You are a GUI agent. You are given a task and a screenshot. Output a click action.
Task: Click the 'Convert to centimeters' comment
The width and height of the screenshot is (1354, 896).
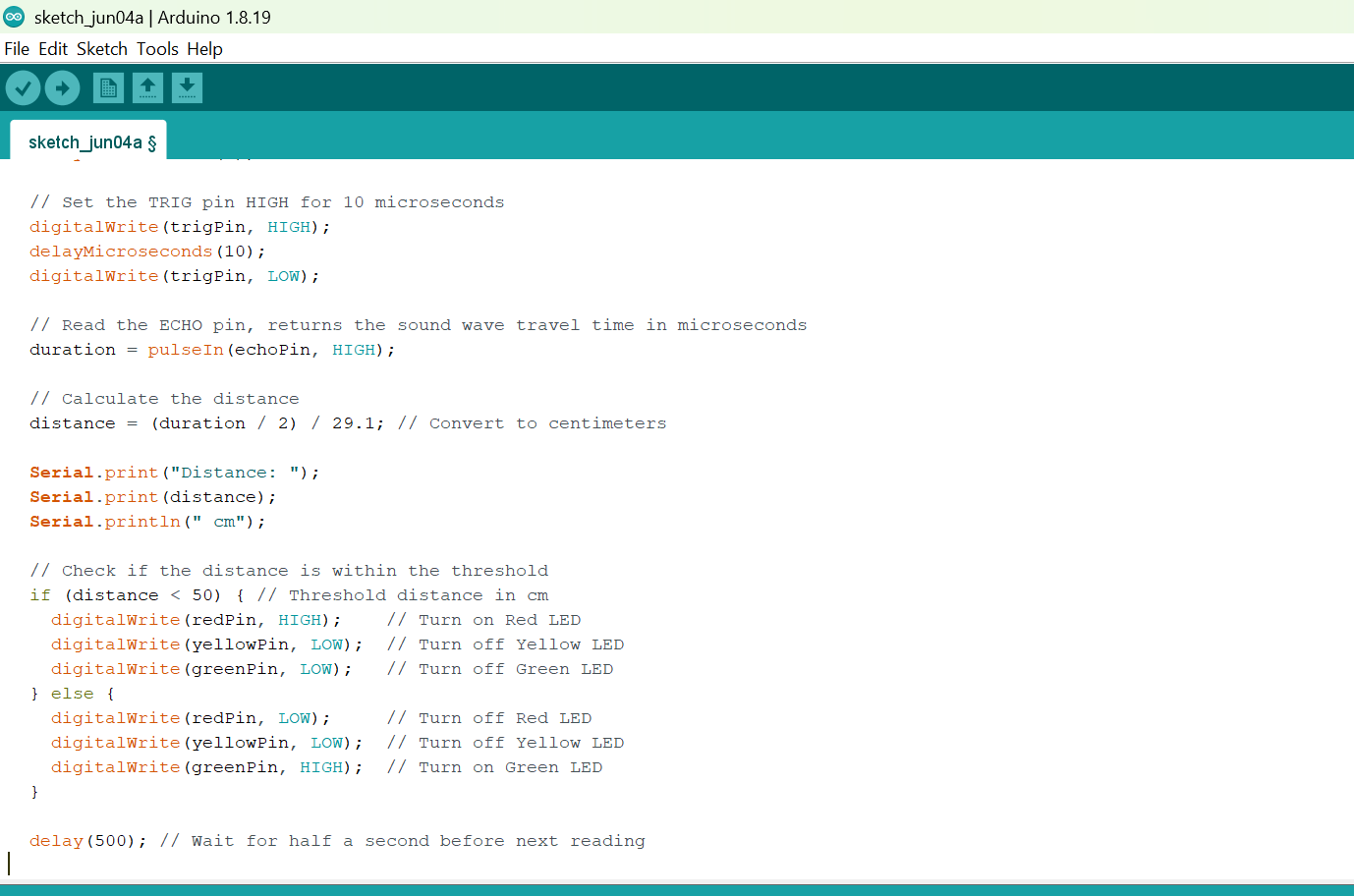click(532, 423)
